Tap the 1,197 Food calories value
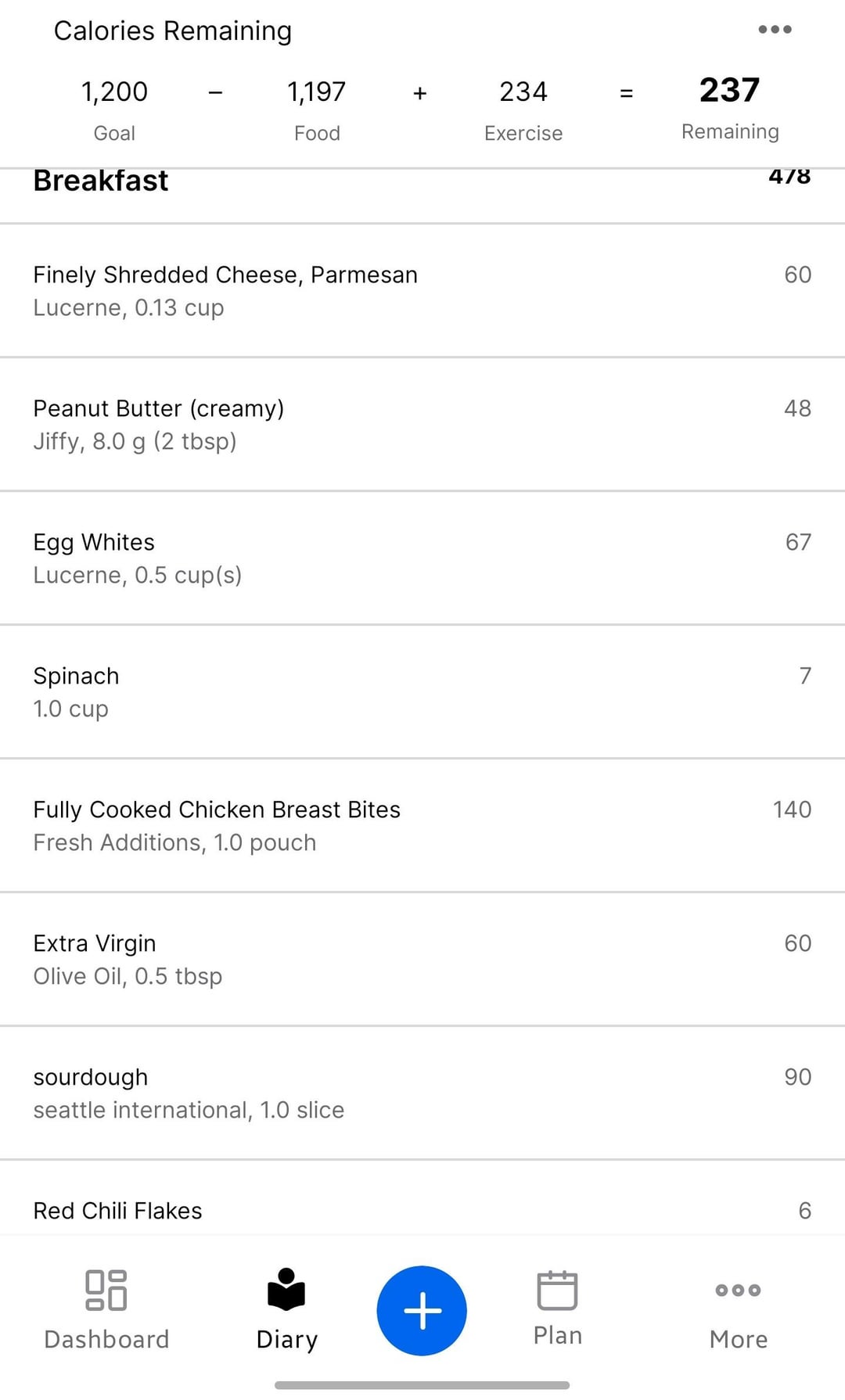Screen dimensions: 845x1400 pos(316,92)
